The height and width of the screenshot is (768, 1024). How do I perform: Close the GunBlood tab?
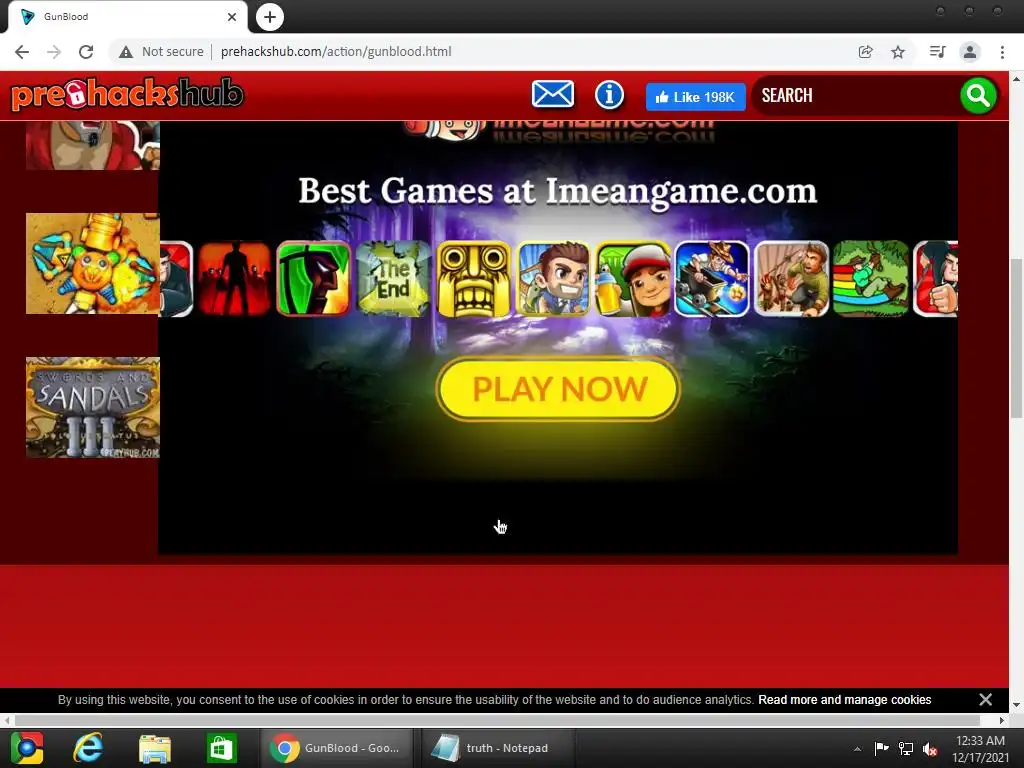[232, 17]
